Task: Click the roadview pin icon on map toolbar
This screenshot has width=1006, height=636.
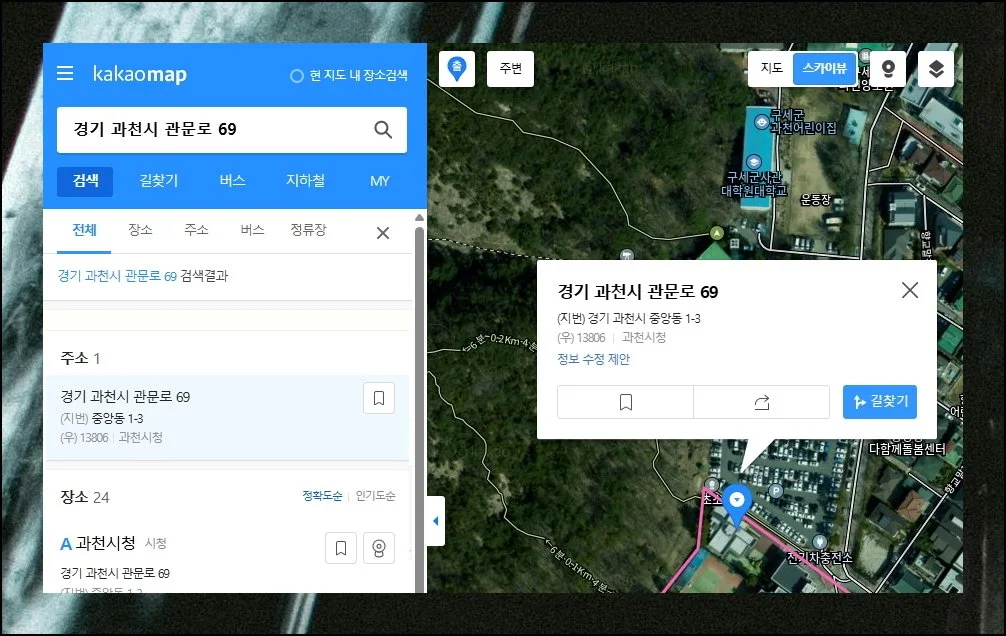Action: (x=887, y=69)
